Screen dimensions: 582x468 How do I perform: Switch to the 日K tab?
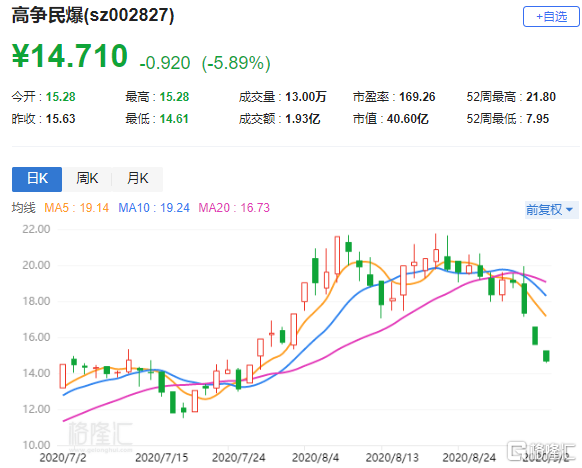[37, 179]
